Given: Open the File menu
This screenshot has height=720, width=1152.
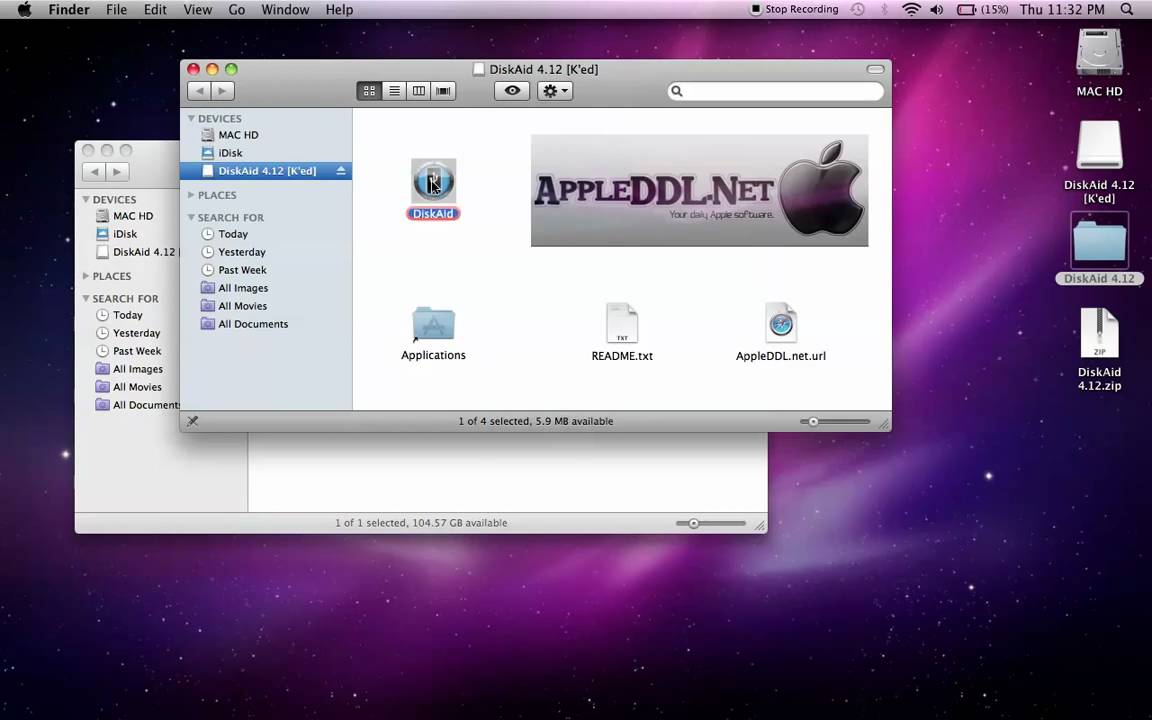Looking at the screenshot, I should [x=117, y=10].
